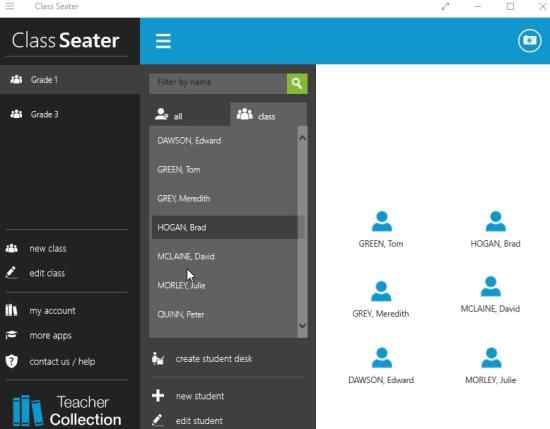Click the Grade 3 group icon
Screen dimensions: 550x429
pyautogui.click(x=16, y=114)
